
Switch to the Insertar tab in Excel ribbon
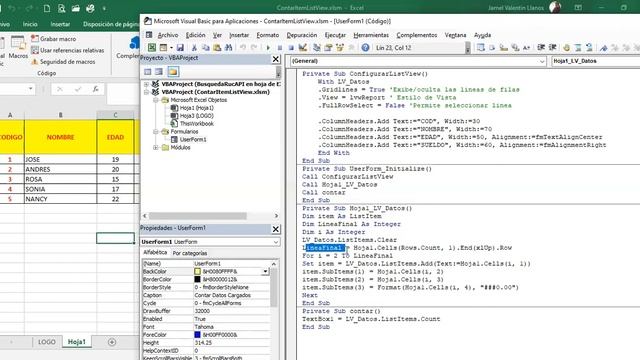(x=60, y=24)
